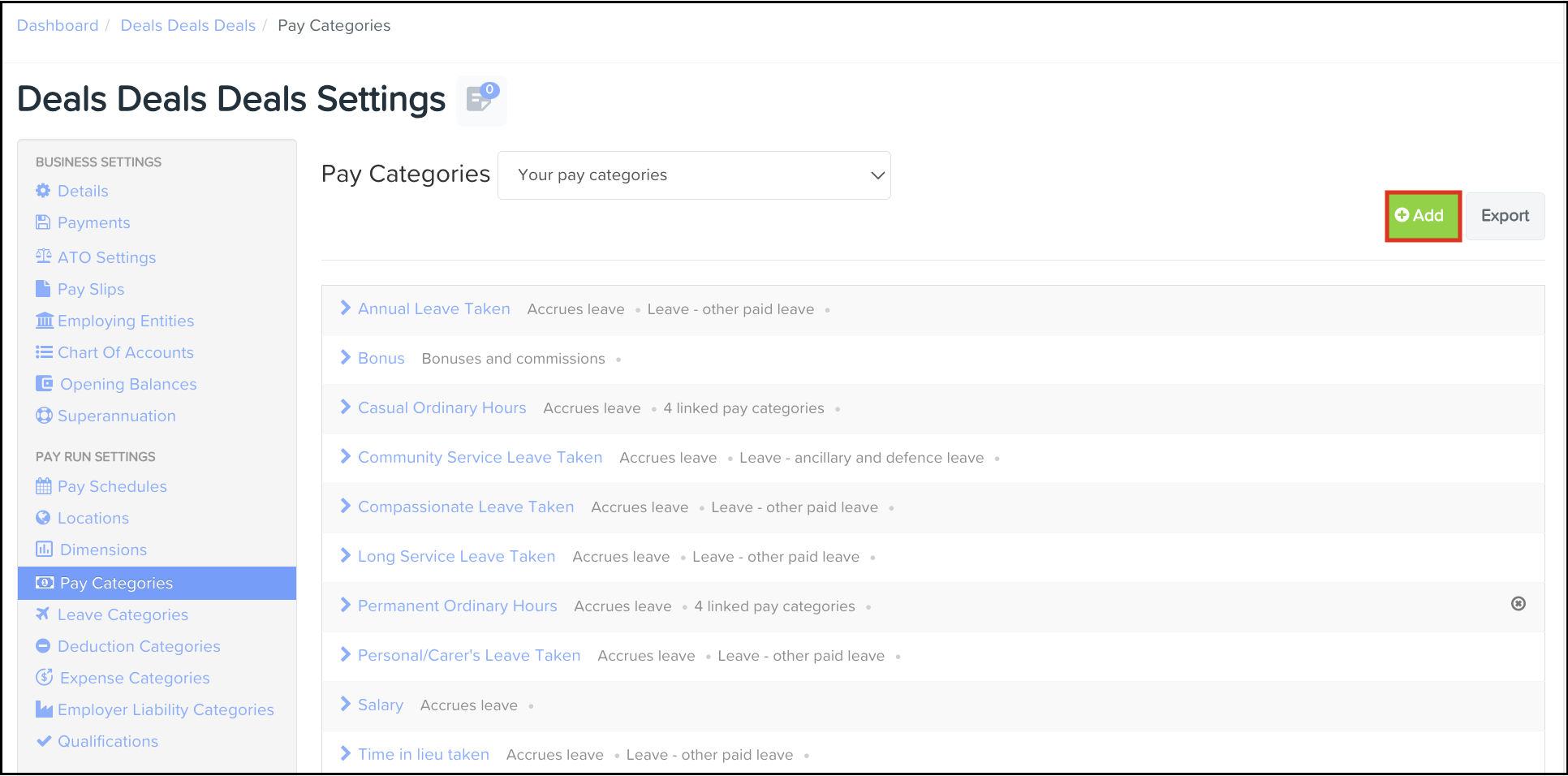Click the gear icon beside Details
The width and height of the screenshot is (1568, 776).
point(43,191)
